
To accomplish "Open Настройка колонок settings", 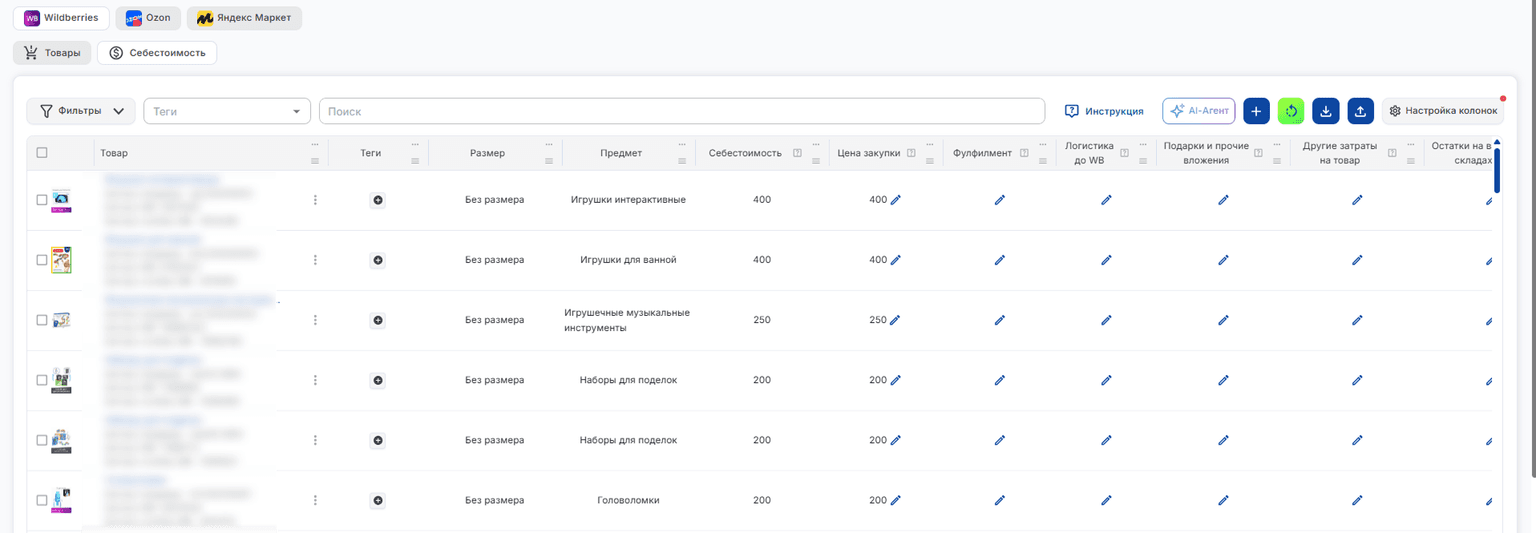I will (1442, 111).
